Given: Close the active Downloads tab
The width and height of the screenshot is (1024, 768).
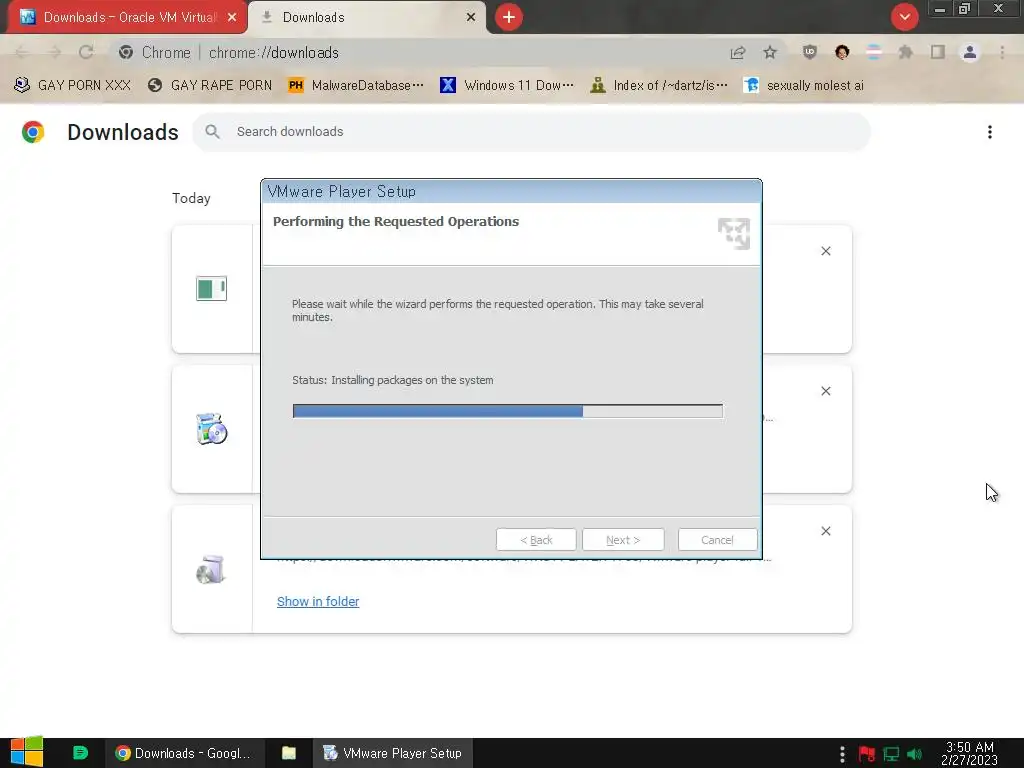Looking at the screenshot, I should (471, 18).
